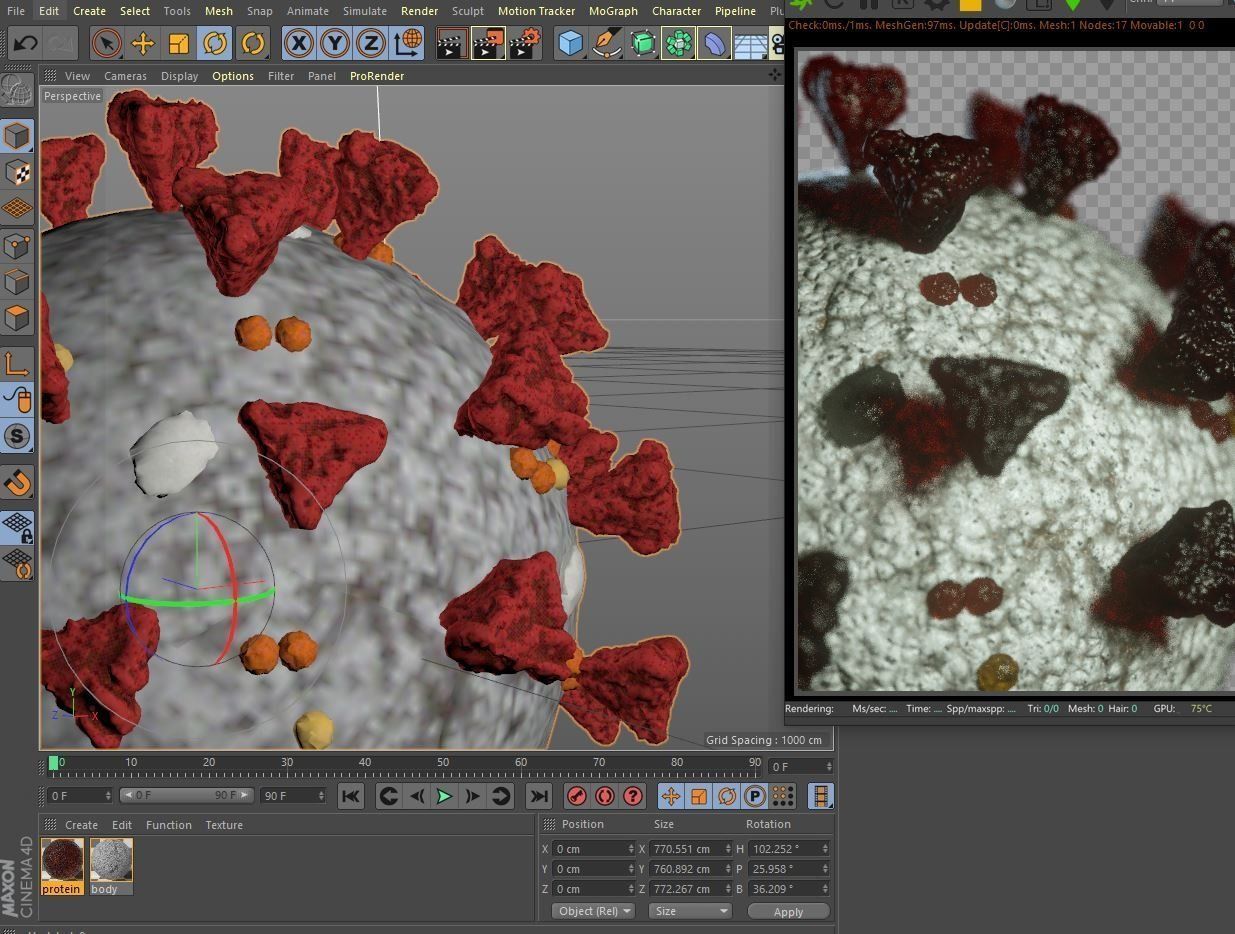Click the viewport pan and zoom navigation icon
The image size is (1235, 934).
[775, 75]
